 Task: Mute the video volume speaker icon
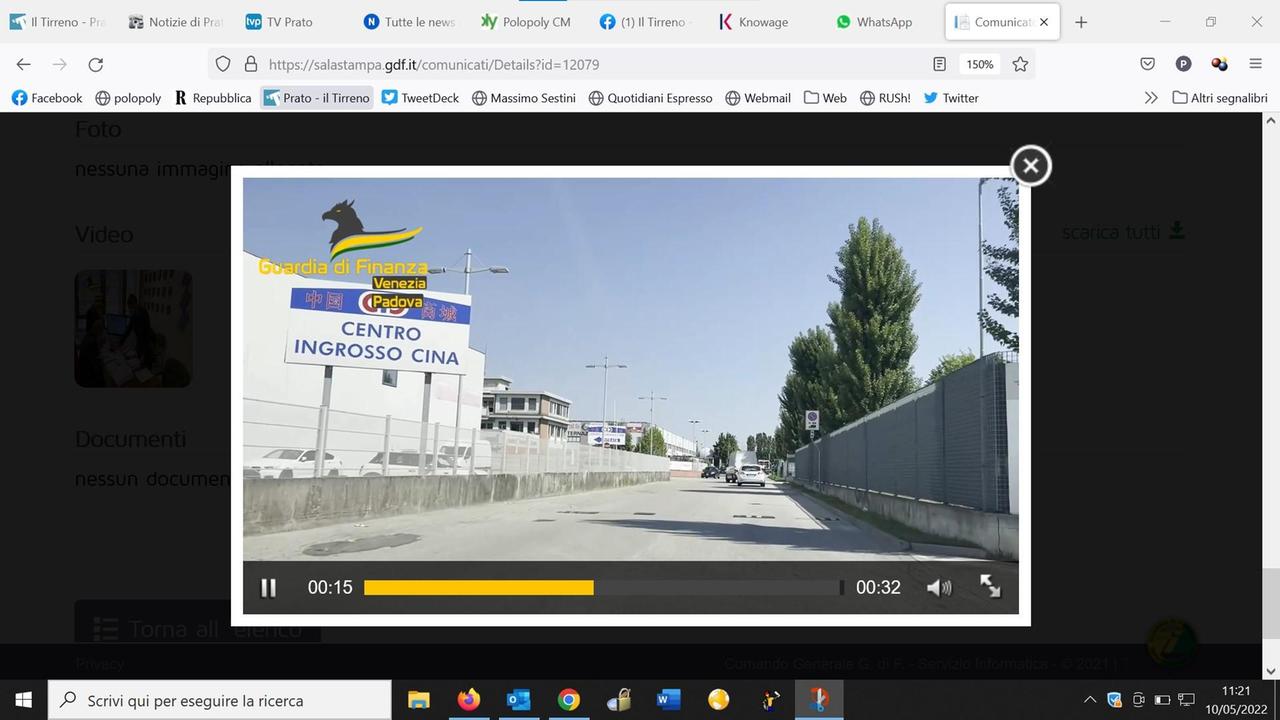click(x=939, y=588)
